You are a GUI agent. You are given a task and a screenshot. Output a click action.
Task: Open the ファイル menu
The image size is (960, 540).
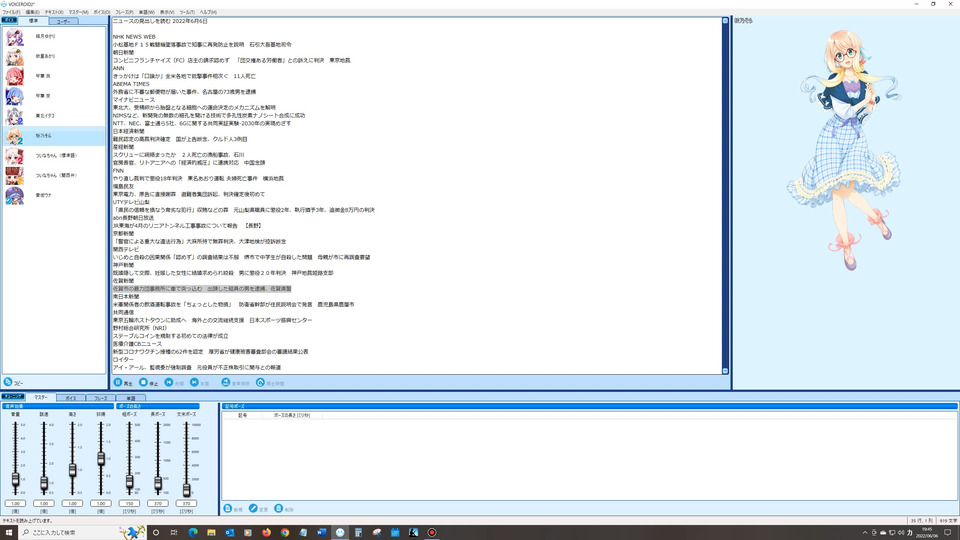[11, 12]
